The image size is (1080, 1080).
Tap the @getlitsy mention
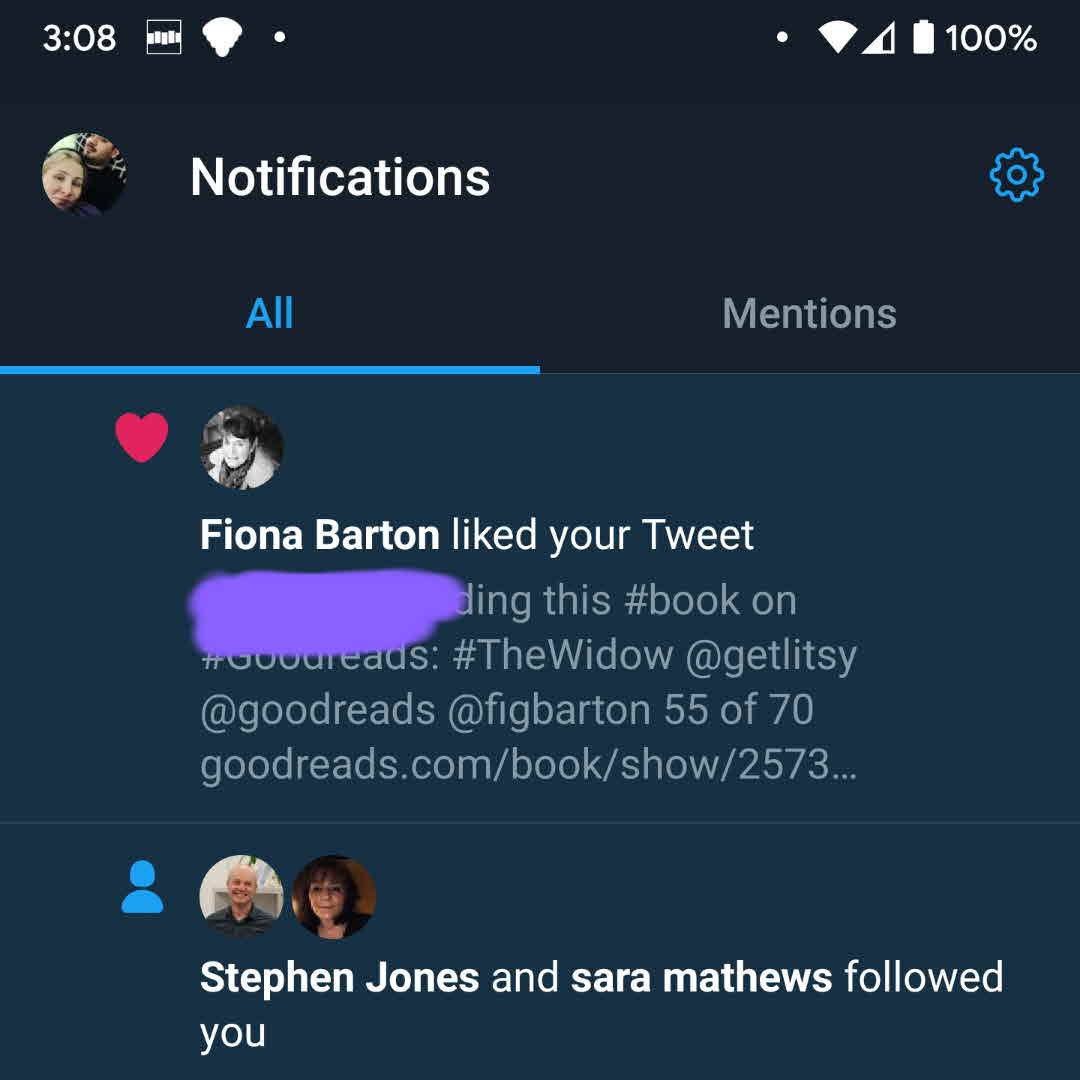tap(771, 655)
